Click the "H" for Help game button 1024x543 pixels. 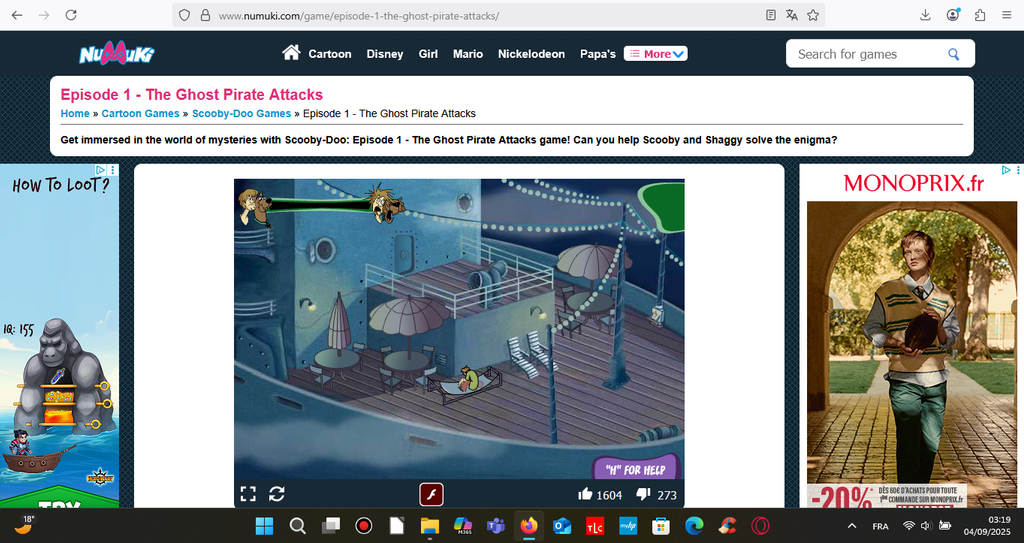tap(635, 469)
